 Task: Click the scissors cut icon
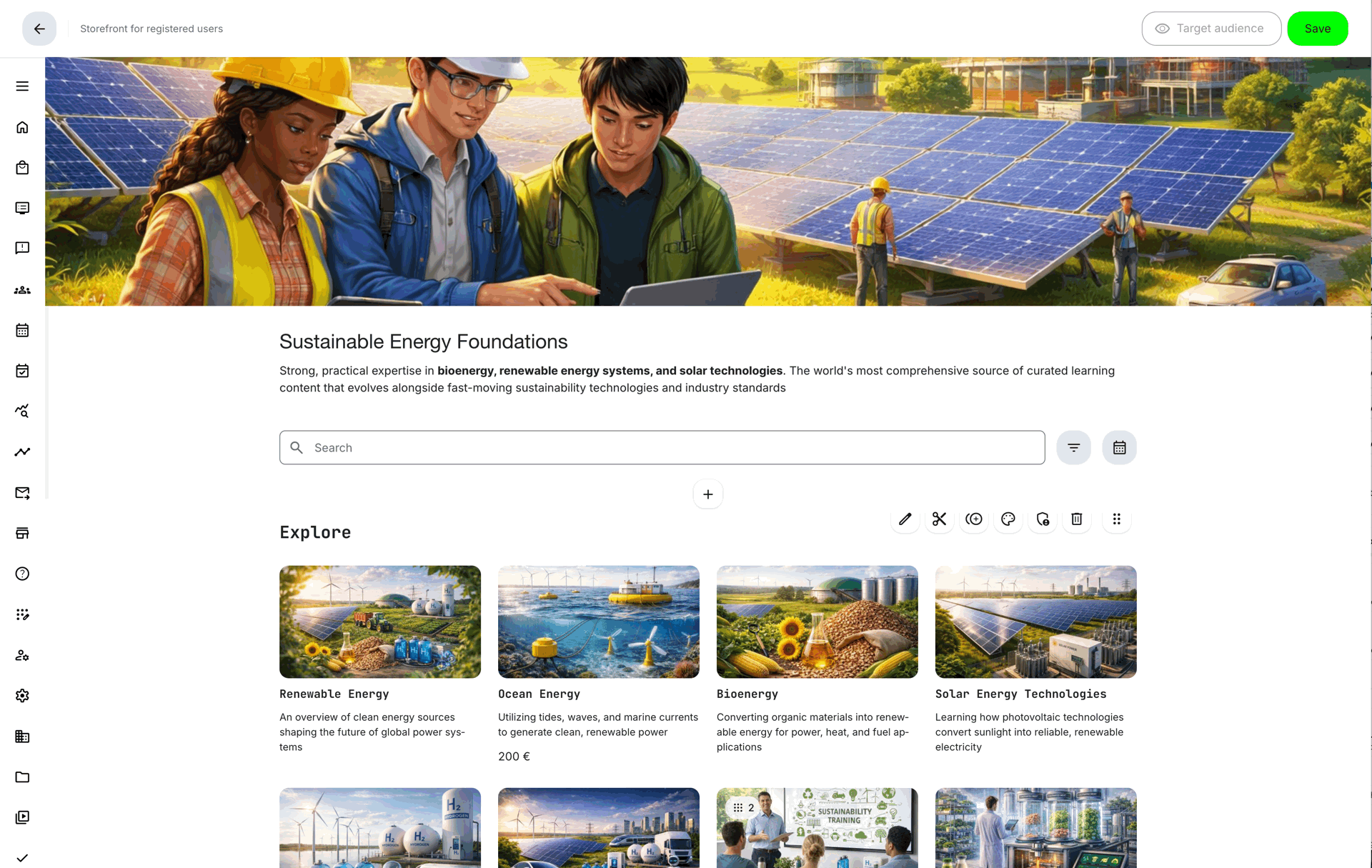tap(939, 519)
